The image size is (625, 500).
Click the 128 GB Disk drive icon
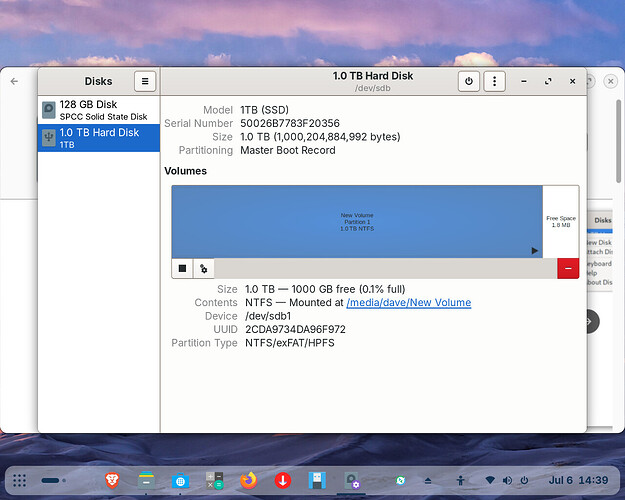point(49,110)
